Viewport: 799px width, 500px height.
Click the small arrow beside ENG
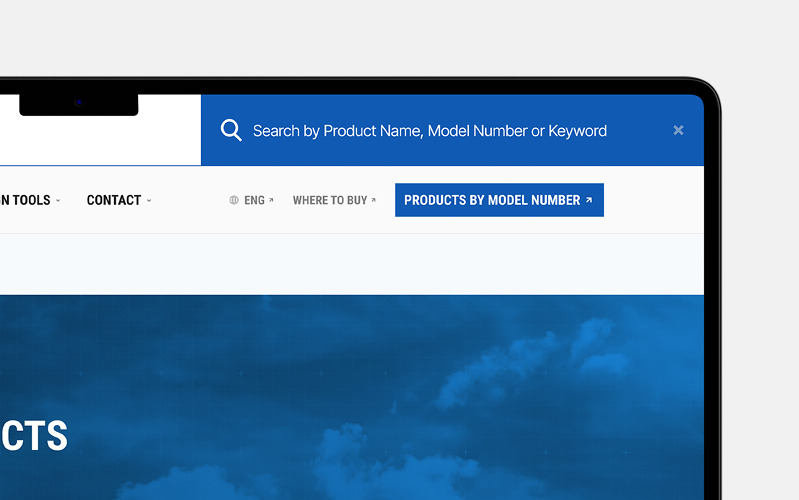[271, 200]
